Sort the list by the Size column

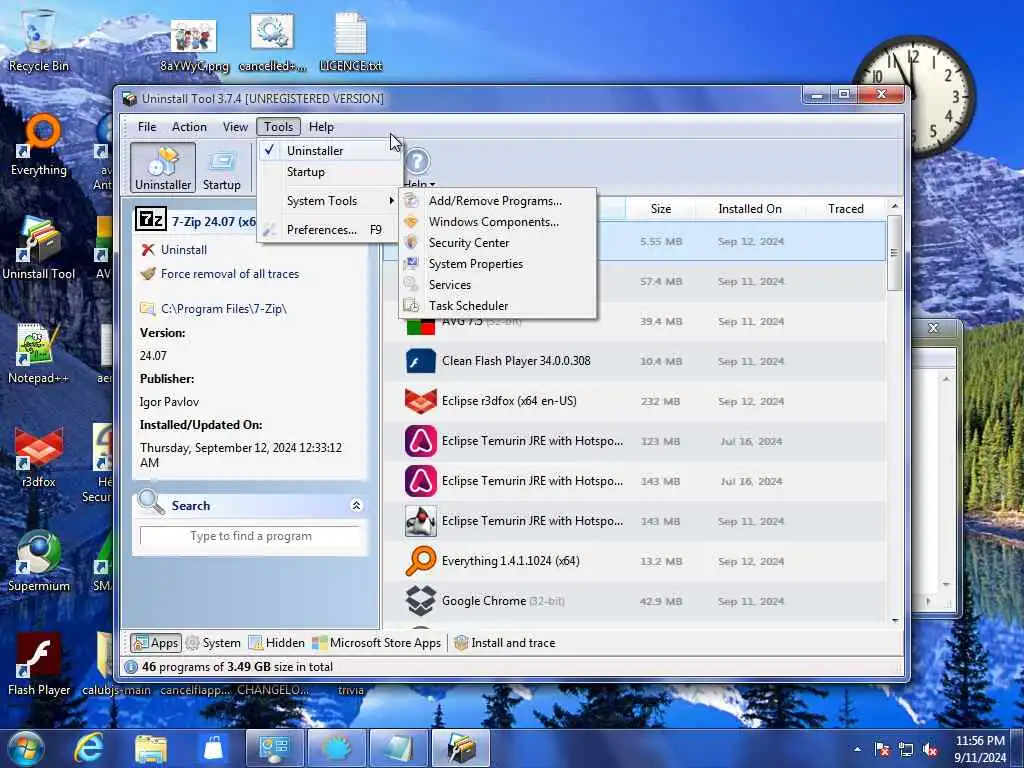pos(660,208)
